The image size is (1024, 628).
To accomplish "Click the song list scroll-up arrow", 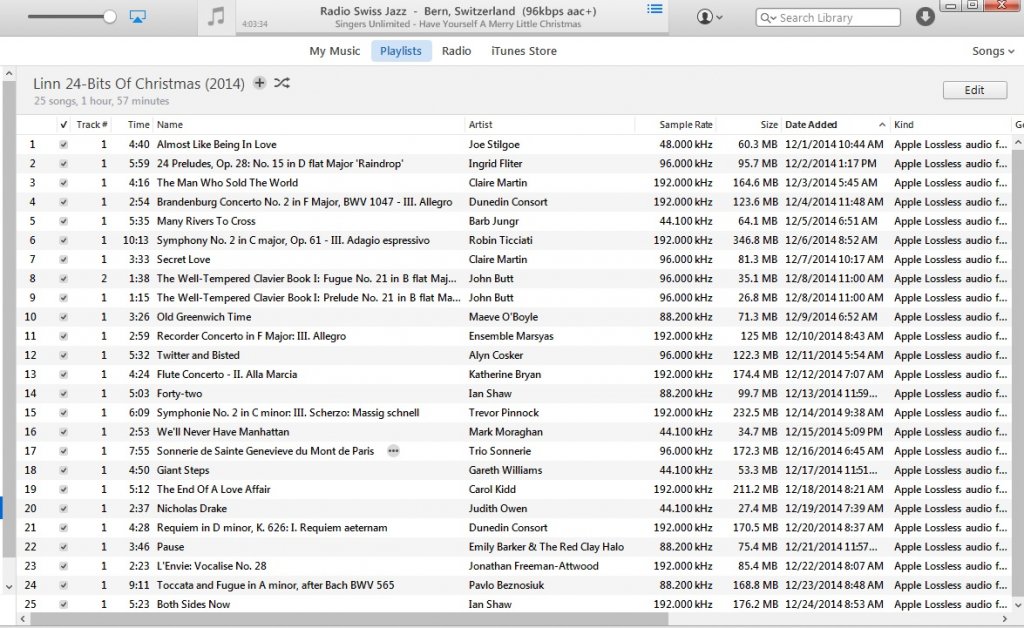I will pos(1017,142).
